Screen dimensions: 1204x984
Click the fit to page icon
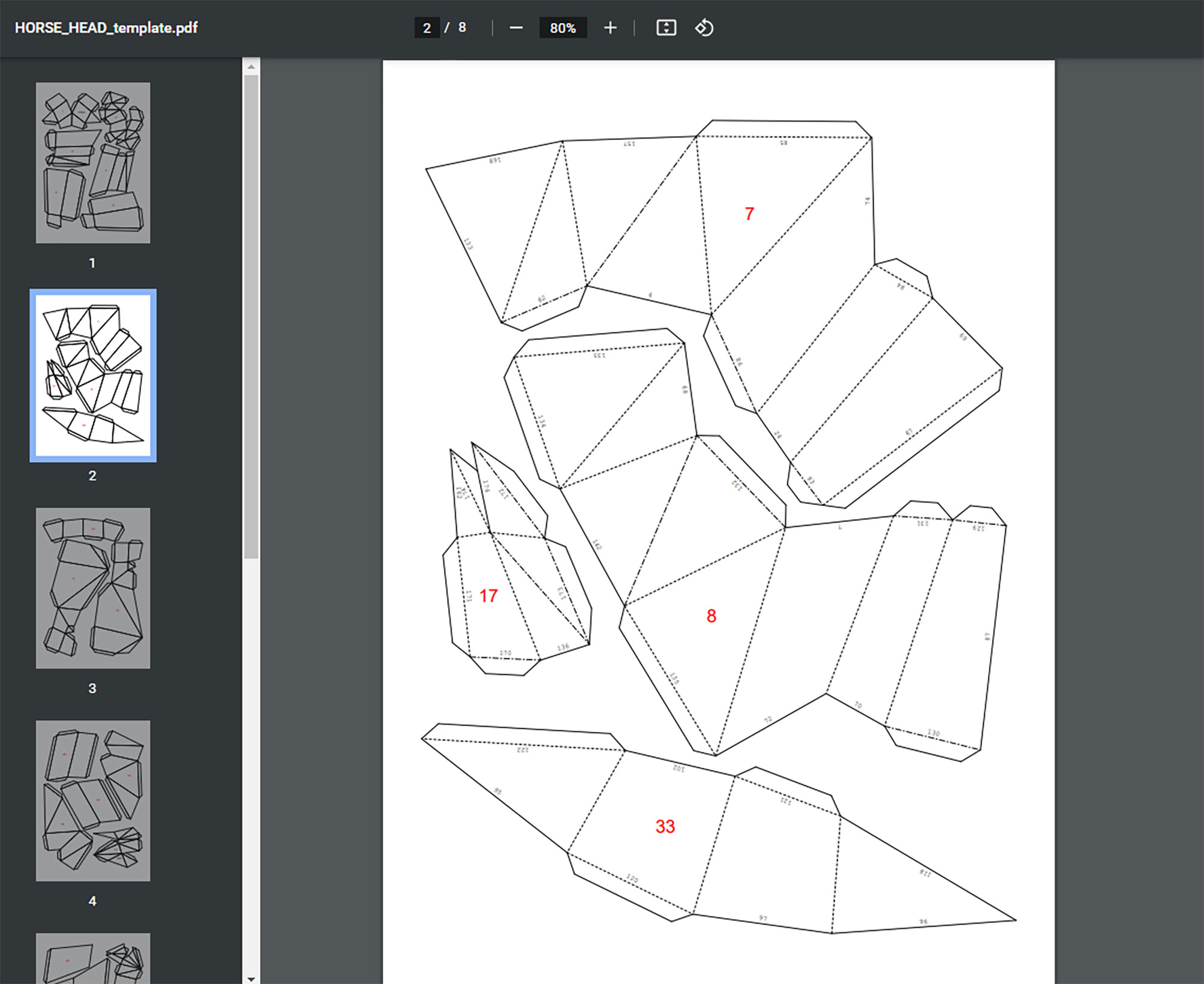[x=666, y=28]
